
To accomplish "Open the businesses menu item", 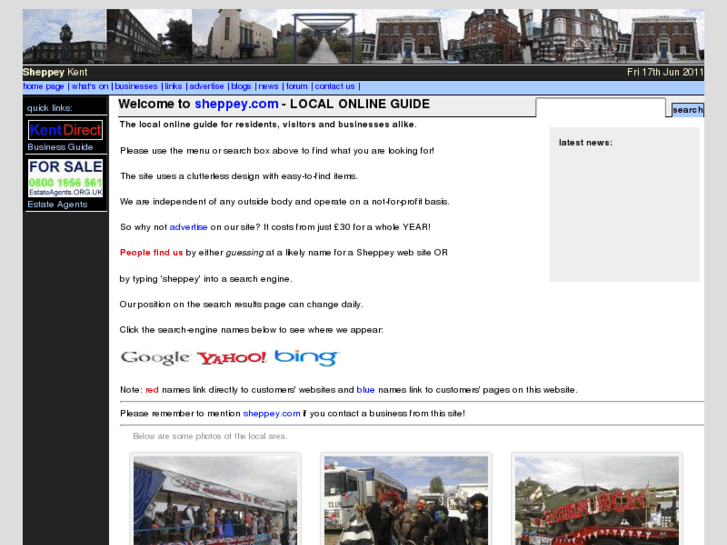I will [136, 86].
